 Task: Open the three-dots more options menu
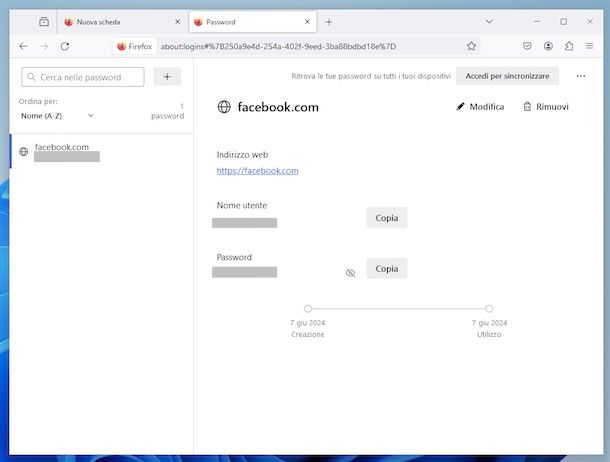(581, 76)
